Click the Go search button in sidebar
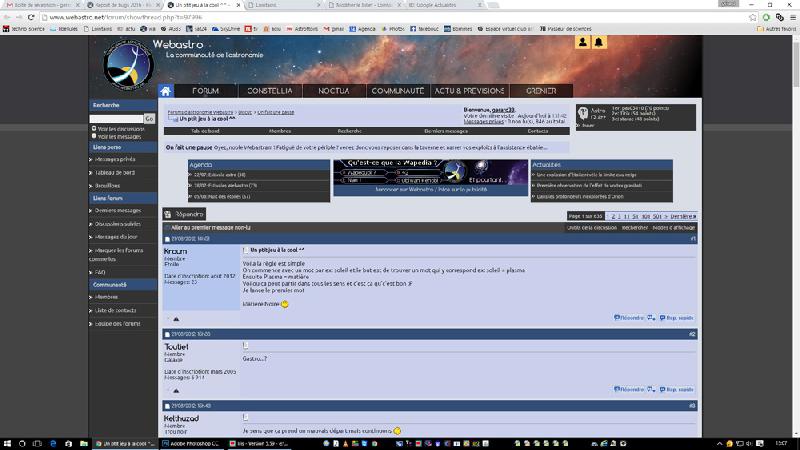 (x=149, y=118)
